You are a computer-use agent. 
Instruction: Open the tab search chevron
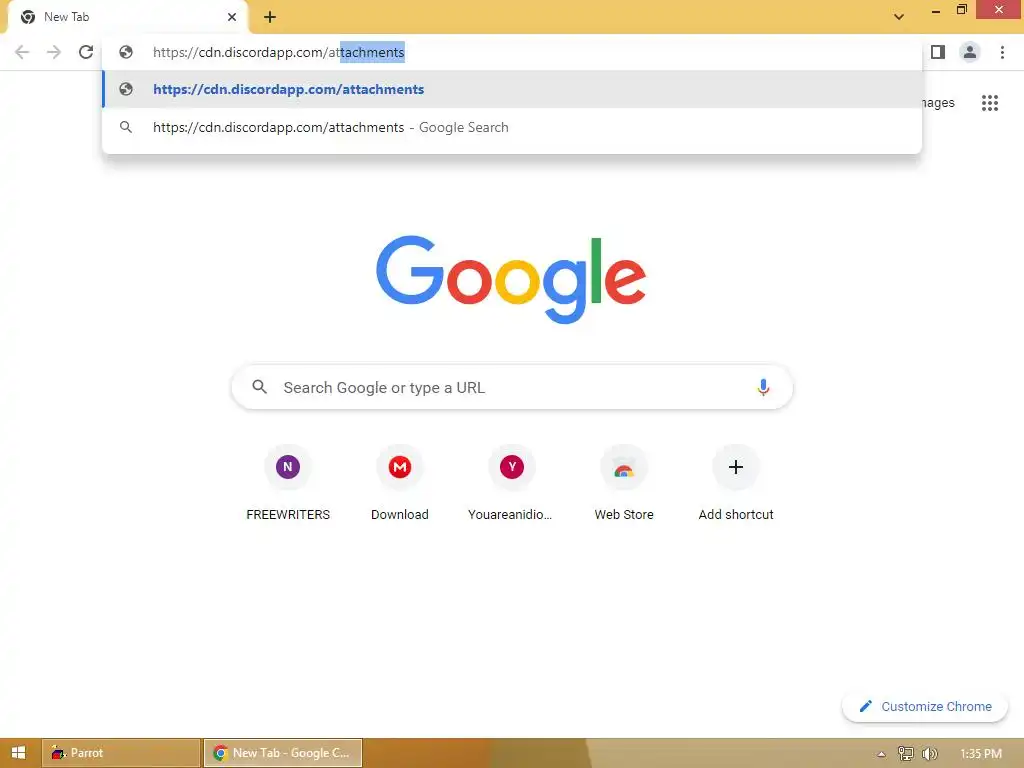pos(899,17)
